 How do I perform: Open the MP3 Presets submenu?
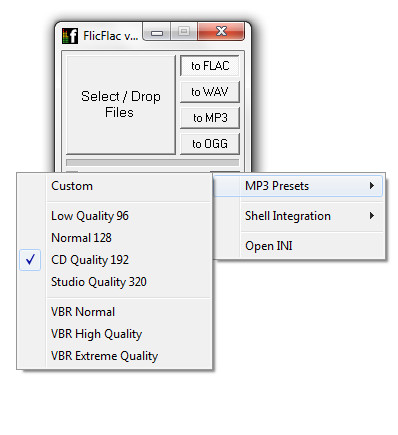coord(298,186)
